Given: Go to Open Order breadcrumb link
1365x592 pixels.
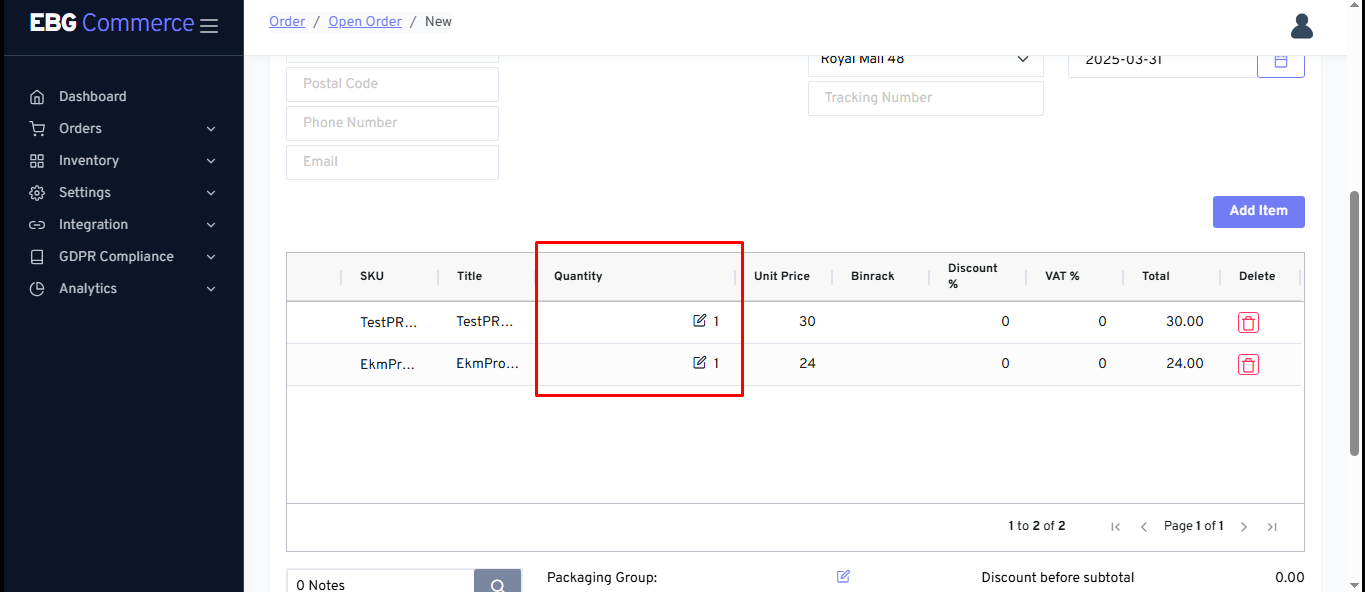Looking at the screenshot, I should point(365,21).
